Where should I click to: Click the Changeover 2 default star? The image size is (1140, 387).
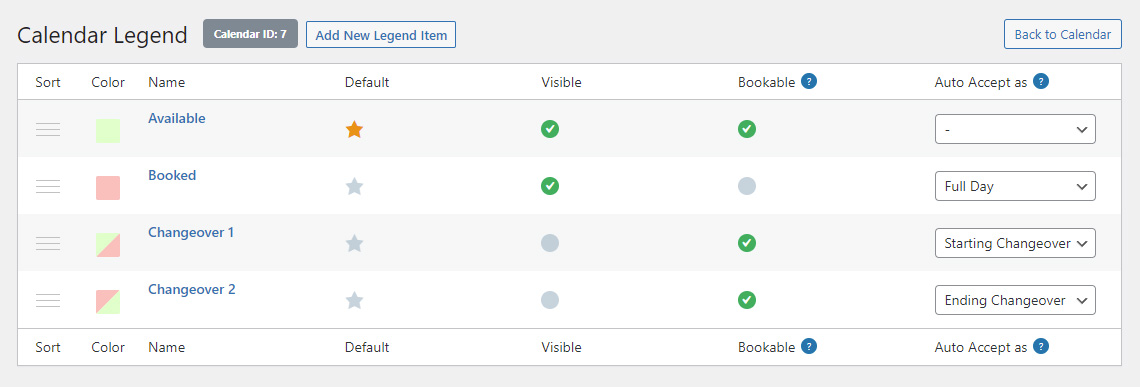[354, 300]
